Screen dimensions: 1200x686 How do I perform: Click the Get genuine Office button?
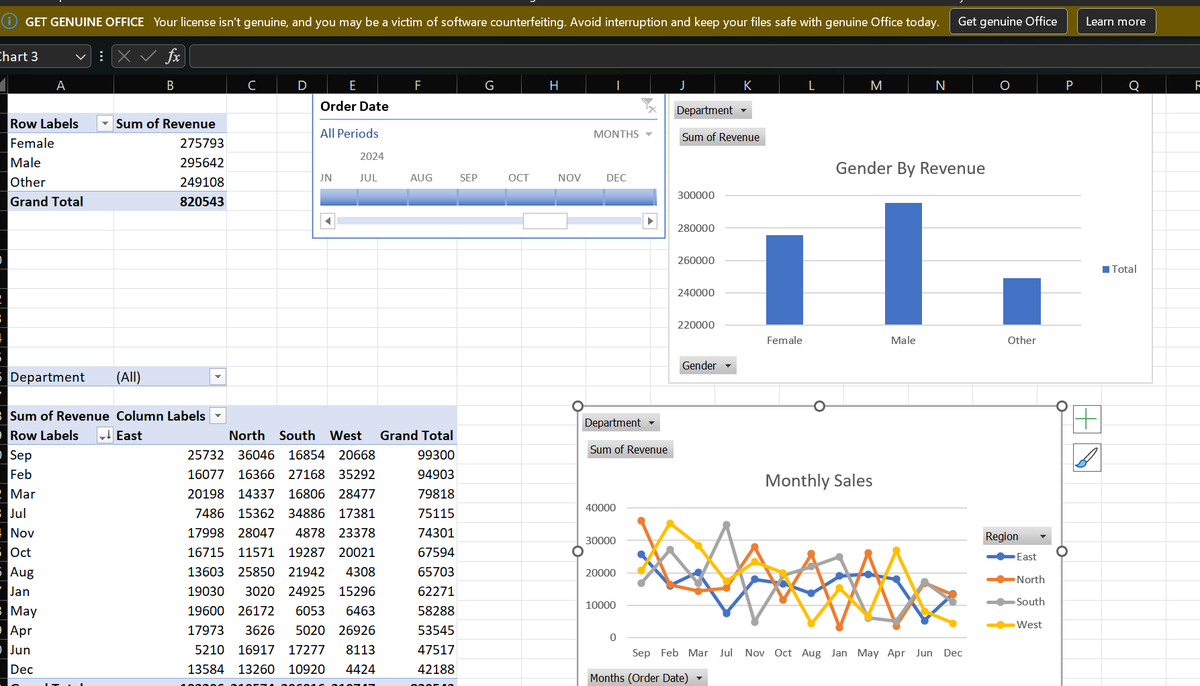[x=1007, y=21]
